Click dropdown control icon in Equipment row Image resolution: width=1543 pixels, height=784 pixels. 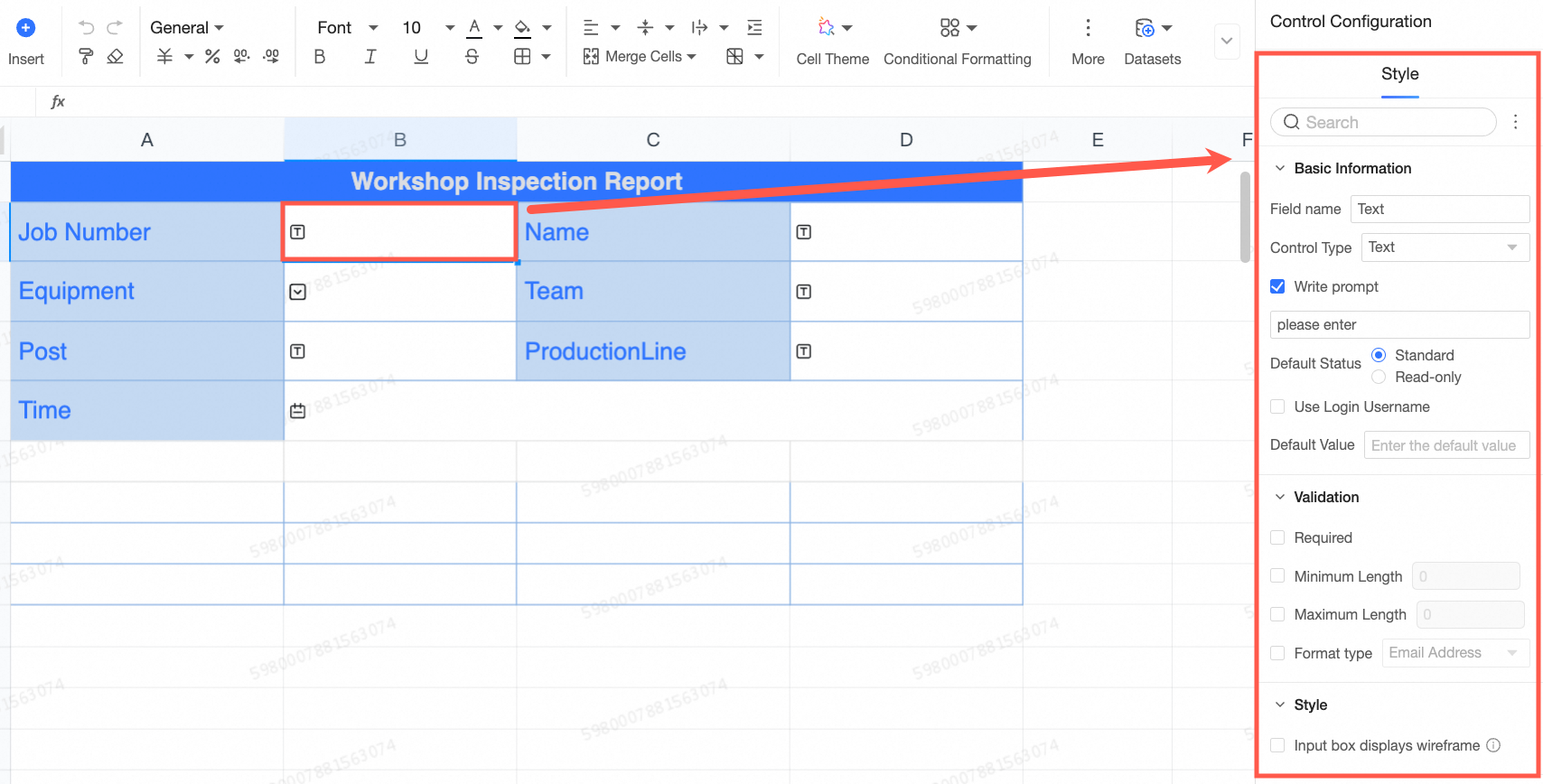pyautogui.click(x=297, y=292)
